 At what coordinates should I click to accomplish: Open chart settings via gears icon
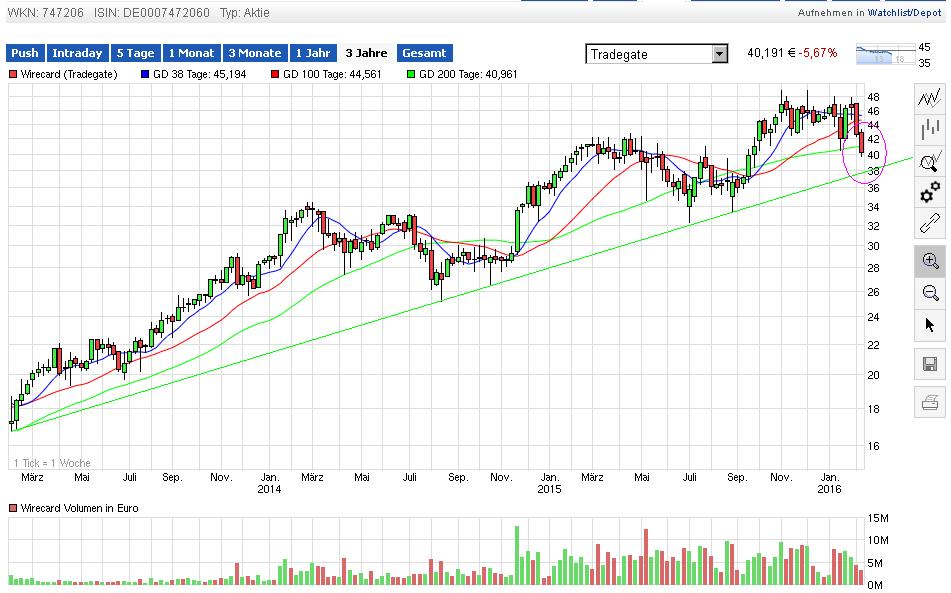929,193
